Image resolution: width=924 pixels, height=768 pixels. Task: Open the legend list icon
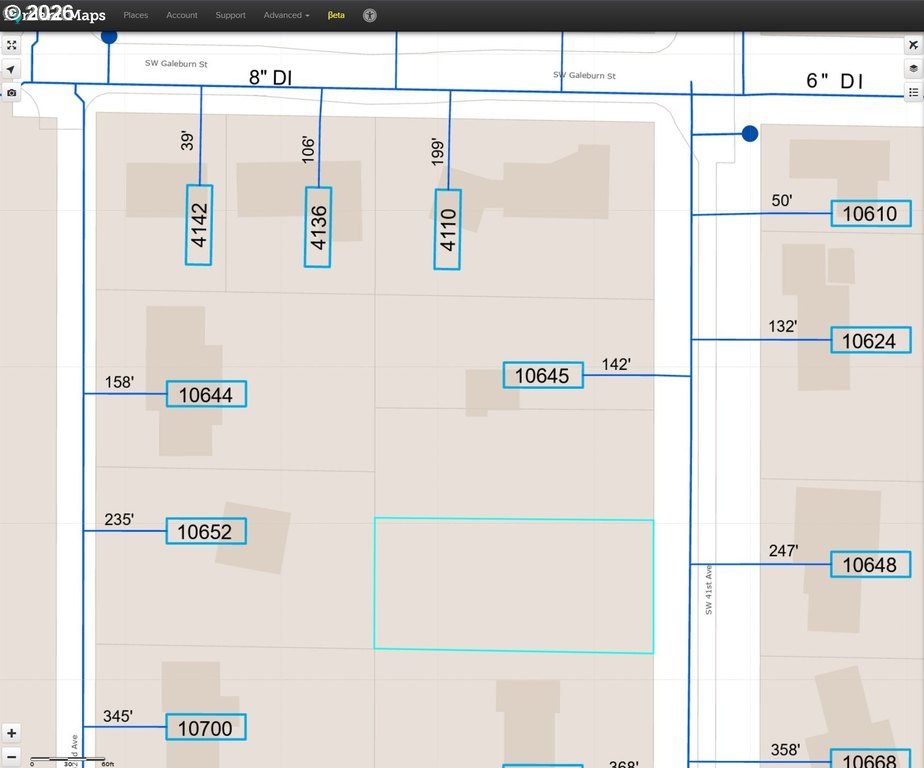[x=913, y=92]
